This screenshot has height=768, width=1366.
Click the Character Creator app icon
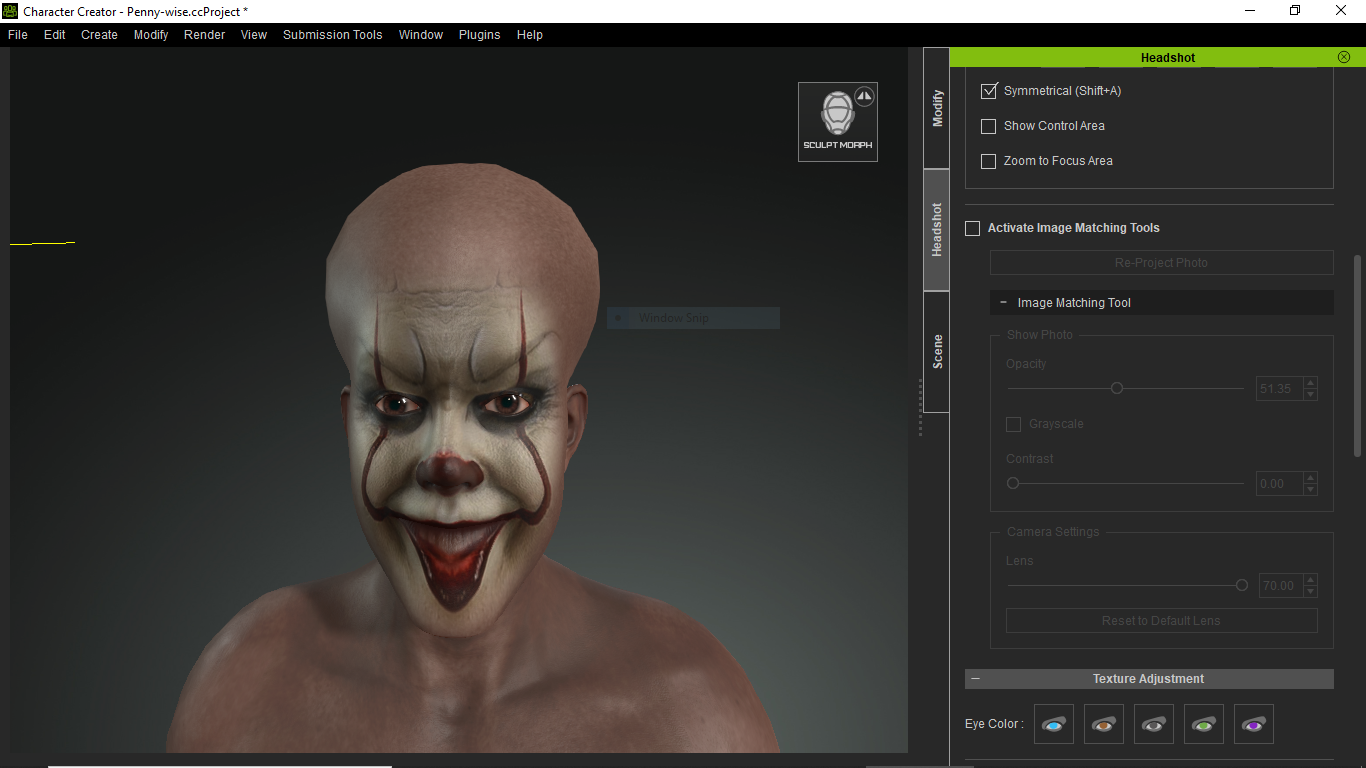pos(10,11)
